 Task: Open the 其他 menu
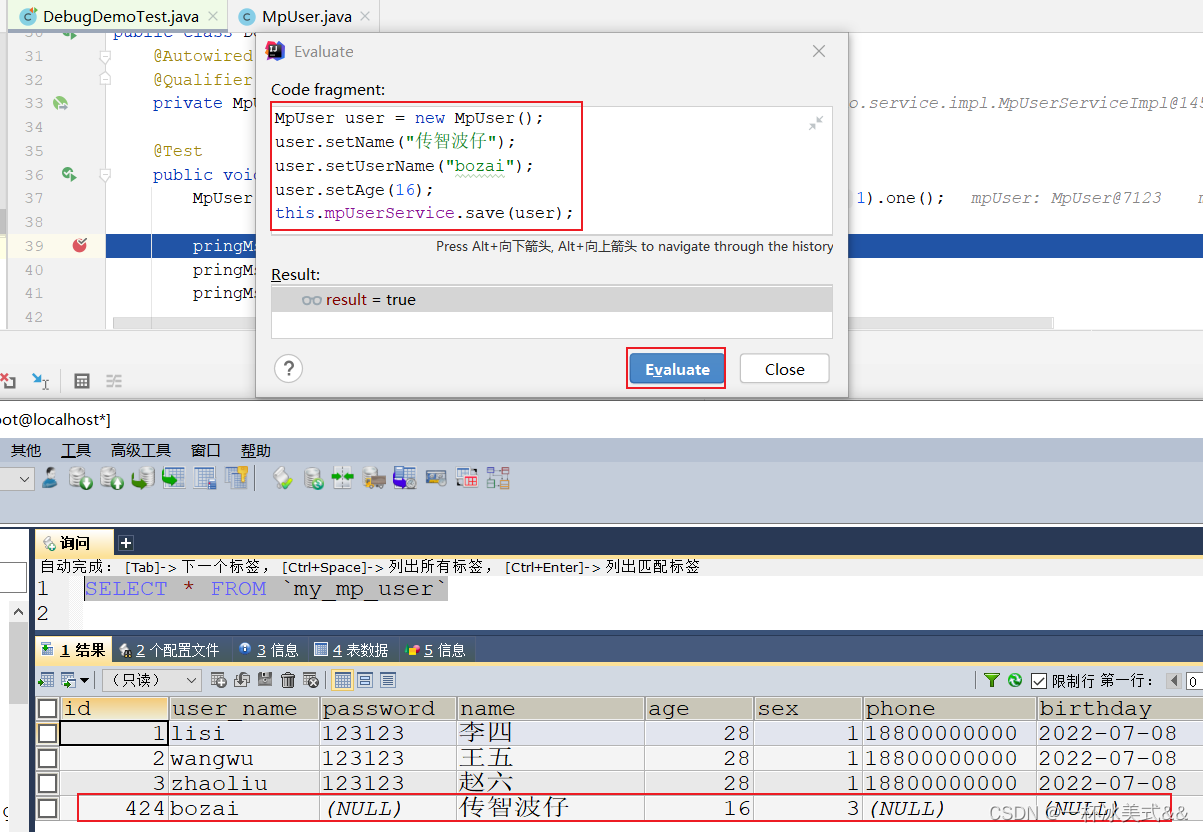coord(26,450)
